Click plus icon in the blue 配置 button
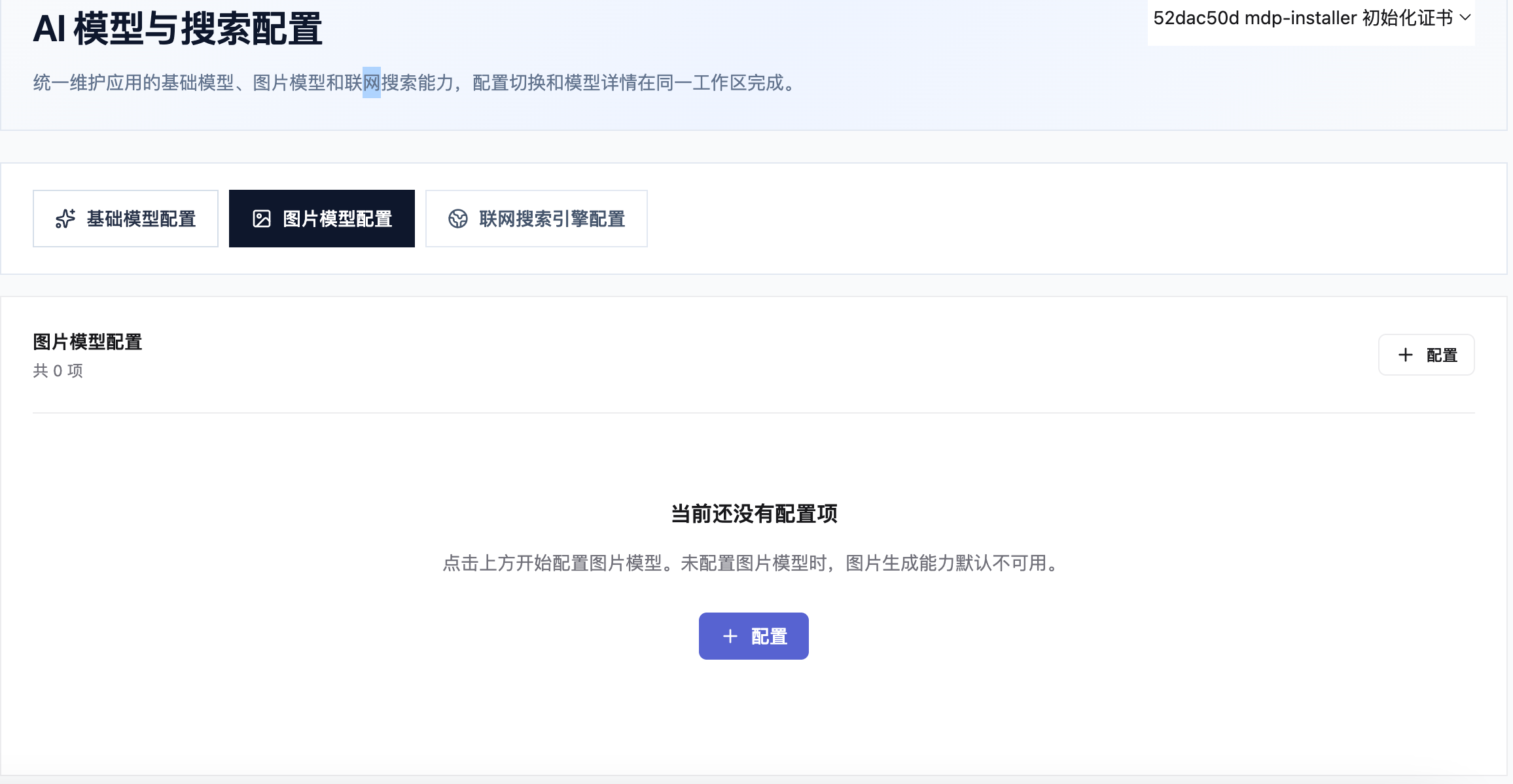This screenshot has width=1513, height=784. pos(730,636)
